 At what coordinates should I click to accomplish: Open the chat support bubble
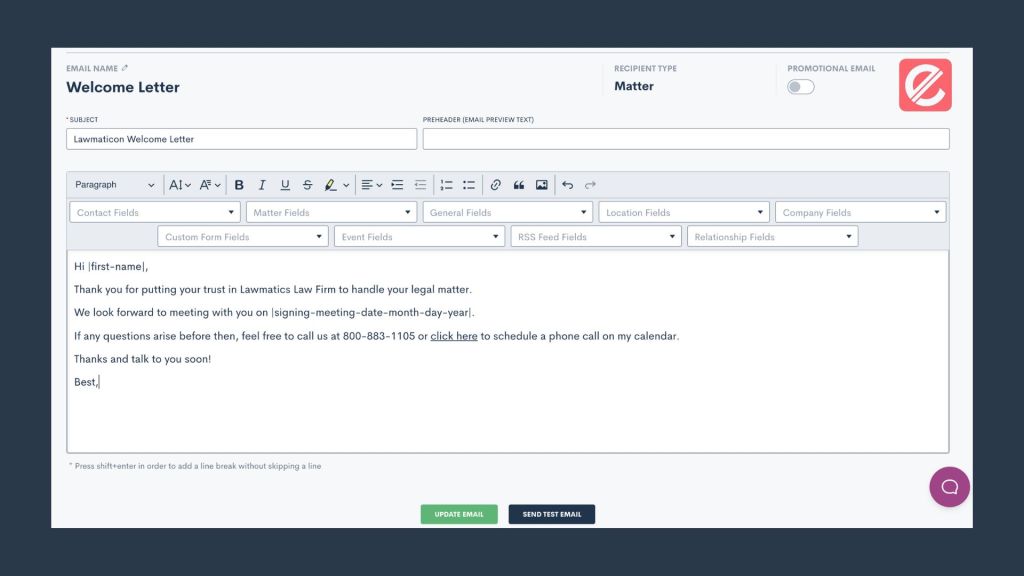click(950, 487)
